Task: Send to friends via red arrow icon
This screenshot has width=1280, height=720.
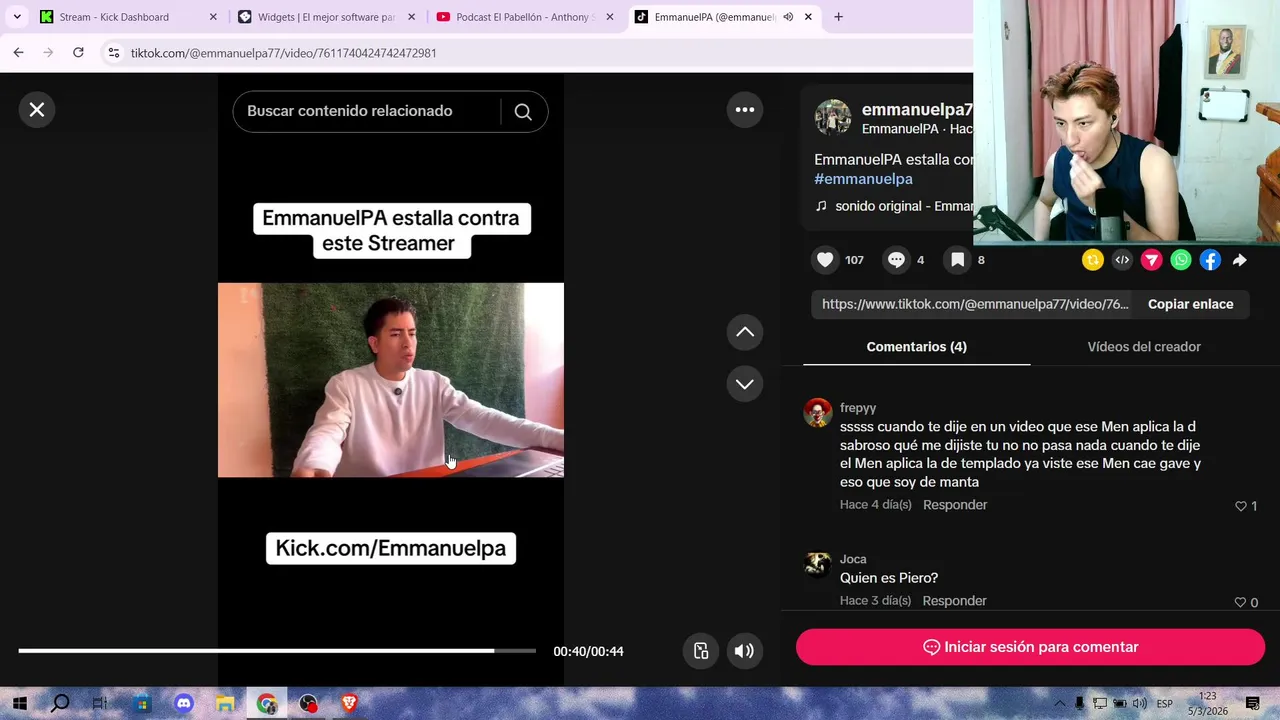Action: [x=1152, y=260]
